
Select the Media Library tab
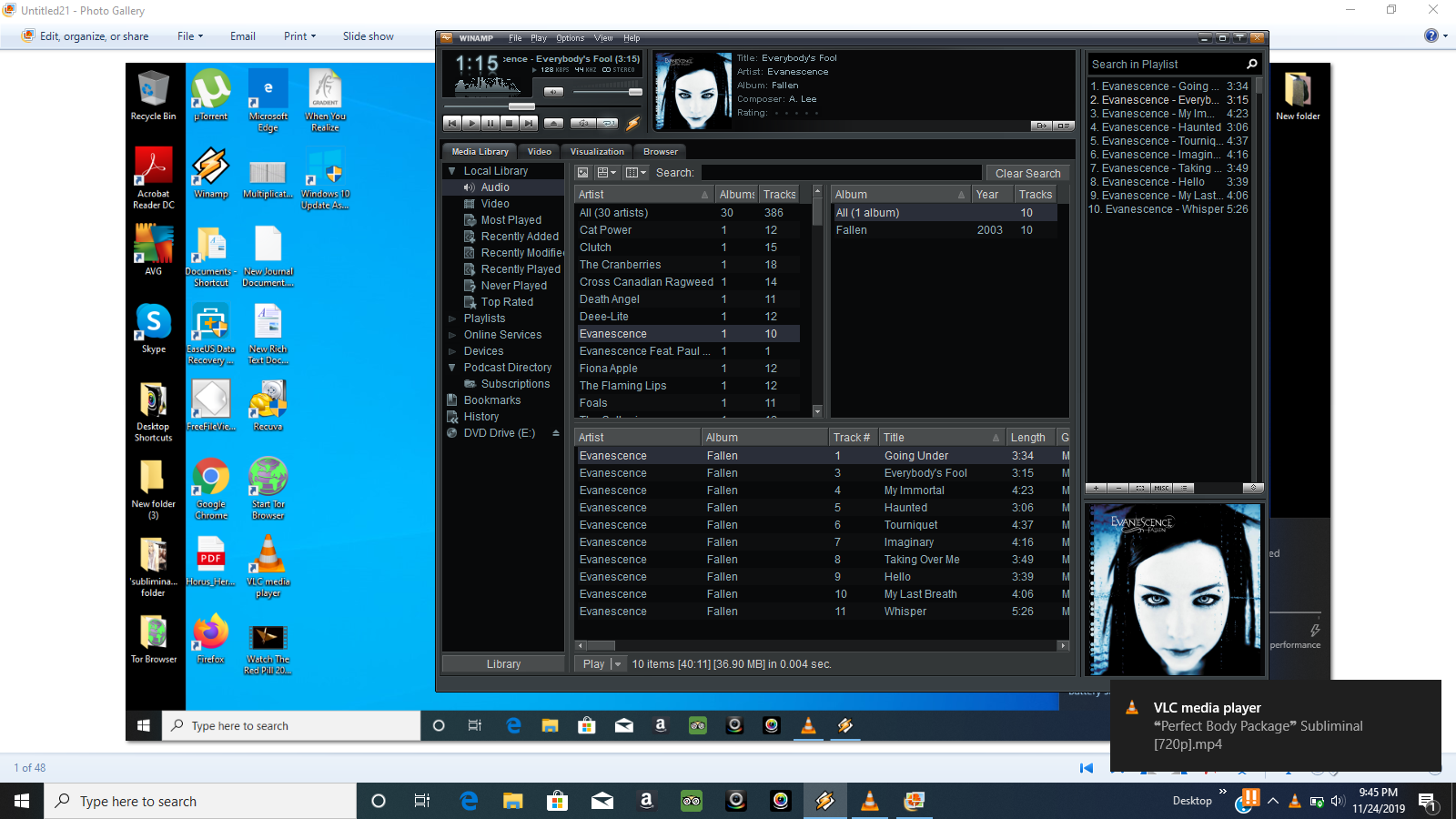480,152
